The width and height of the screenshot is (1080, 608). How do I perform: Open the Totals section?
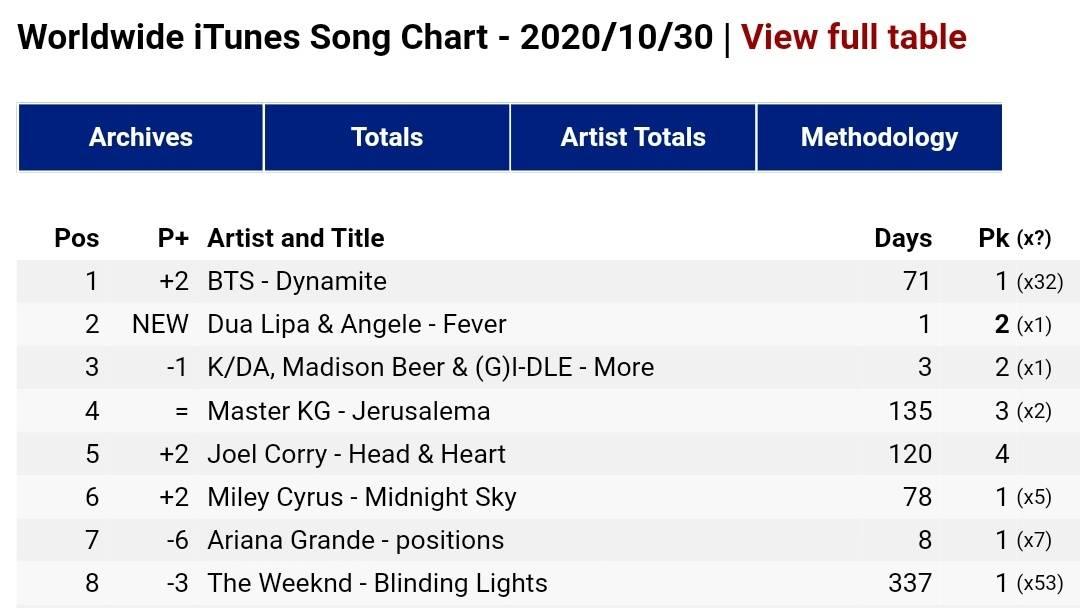tap(386, 137)
